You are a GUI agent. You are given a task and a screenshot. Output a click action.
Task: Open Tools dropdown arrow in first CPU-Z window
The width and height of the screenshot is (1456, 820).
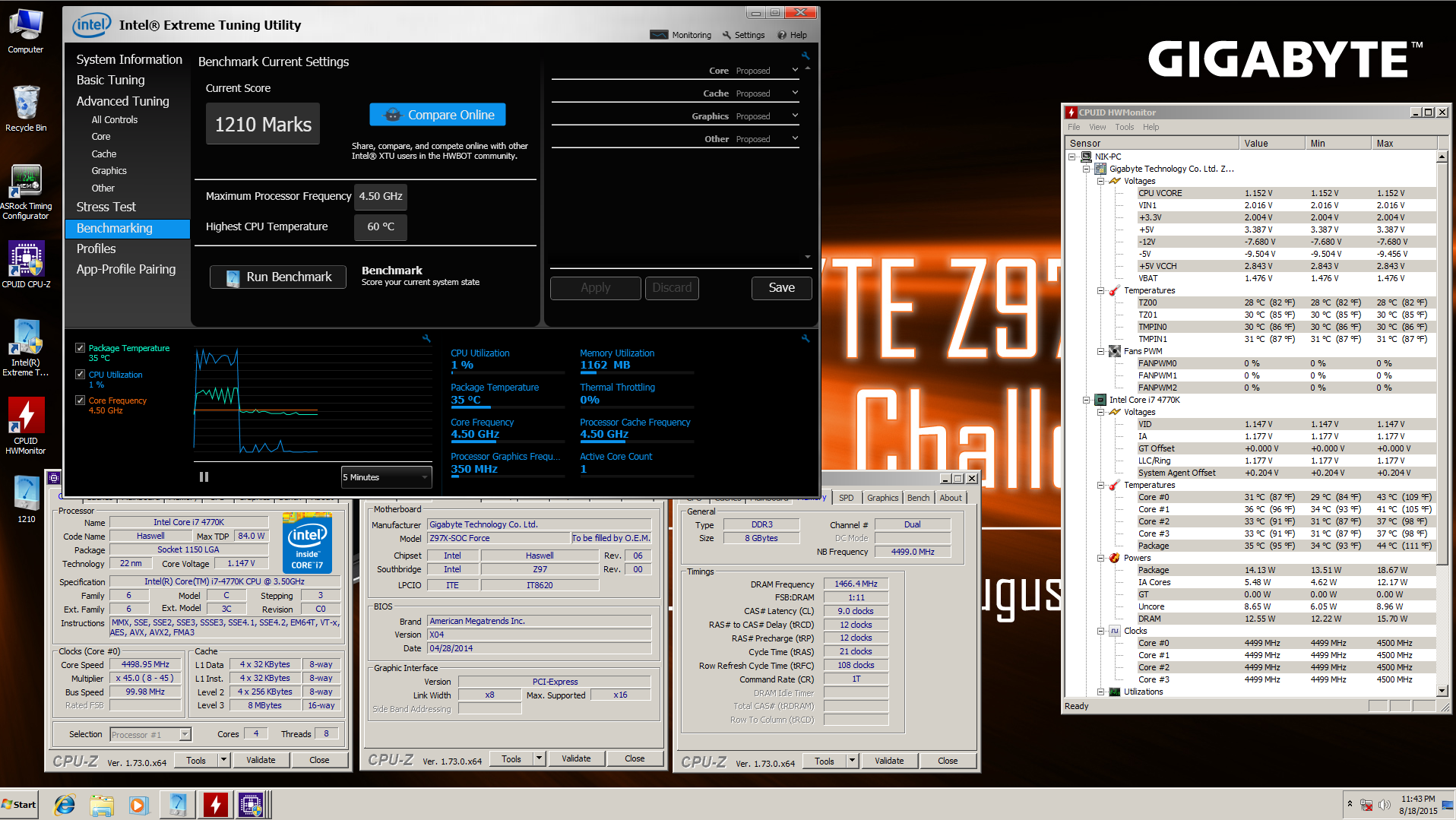223,760
